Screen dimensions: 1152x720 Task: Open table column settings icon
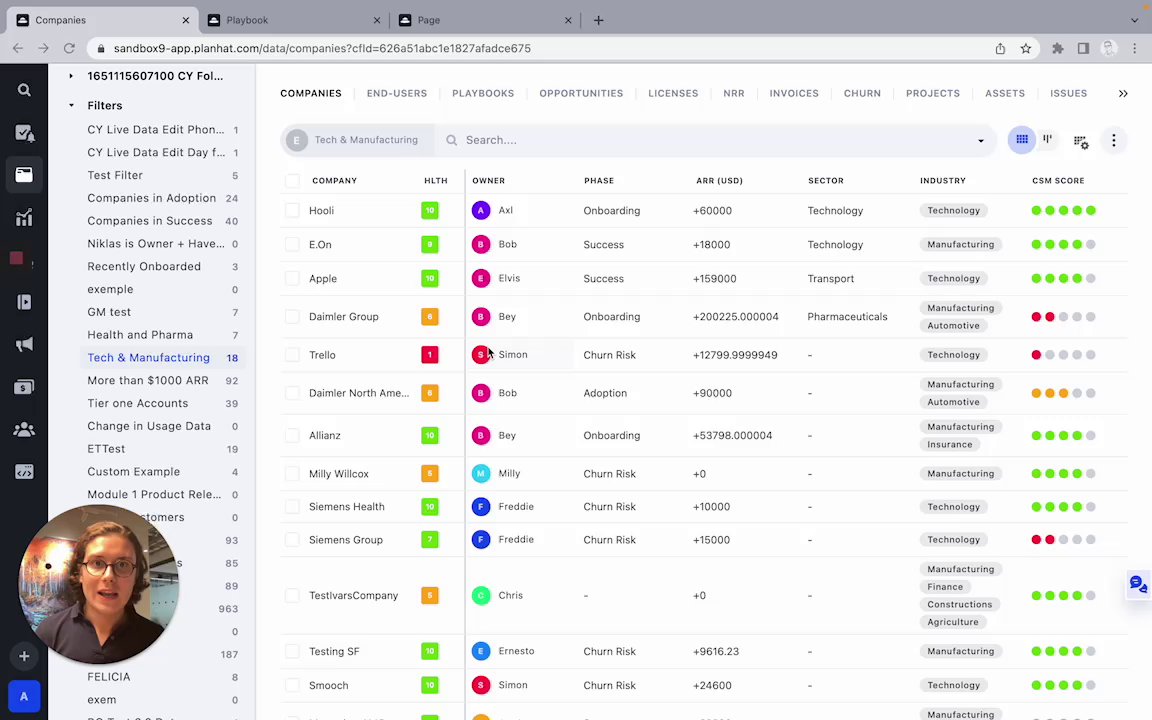point(1081,142)
